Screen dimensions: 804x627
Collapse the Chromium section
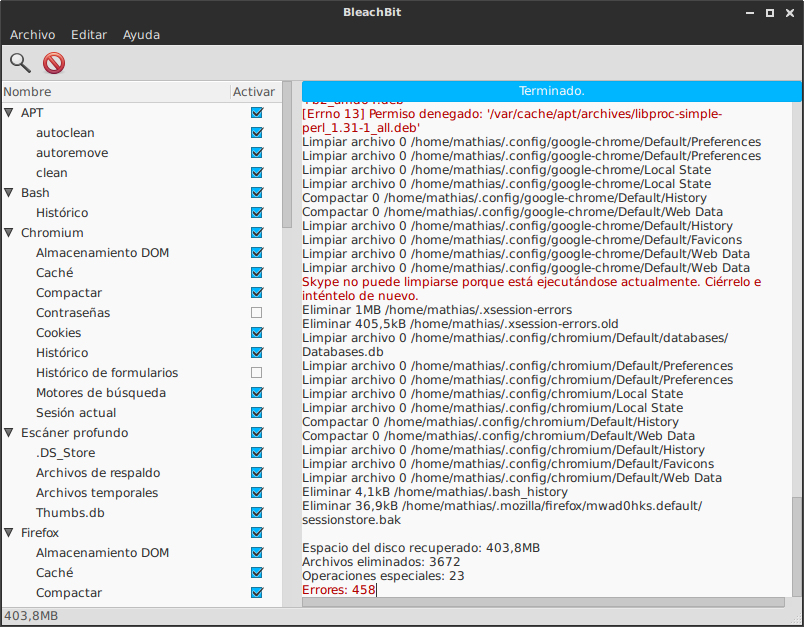(x=8, y=232)
